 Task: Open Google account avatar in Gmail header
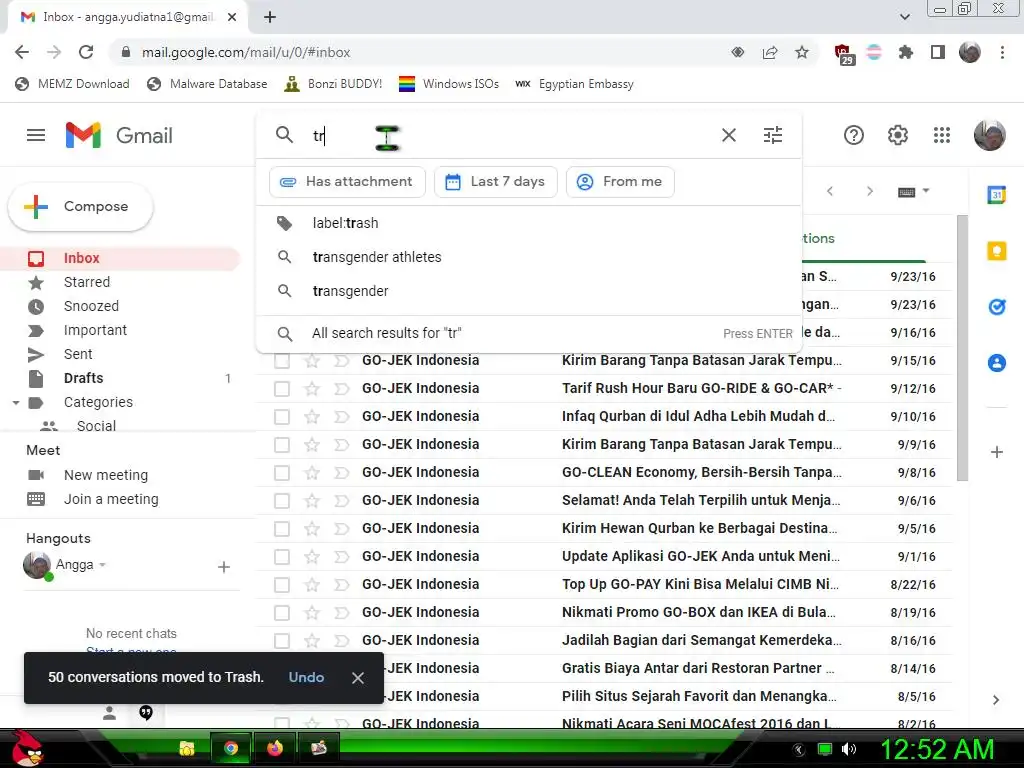point(989,135)
